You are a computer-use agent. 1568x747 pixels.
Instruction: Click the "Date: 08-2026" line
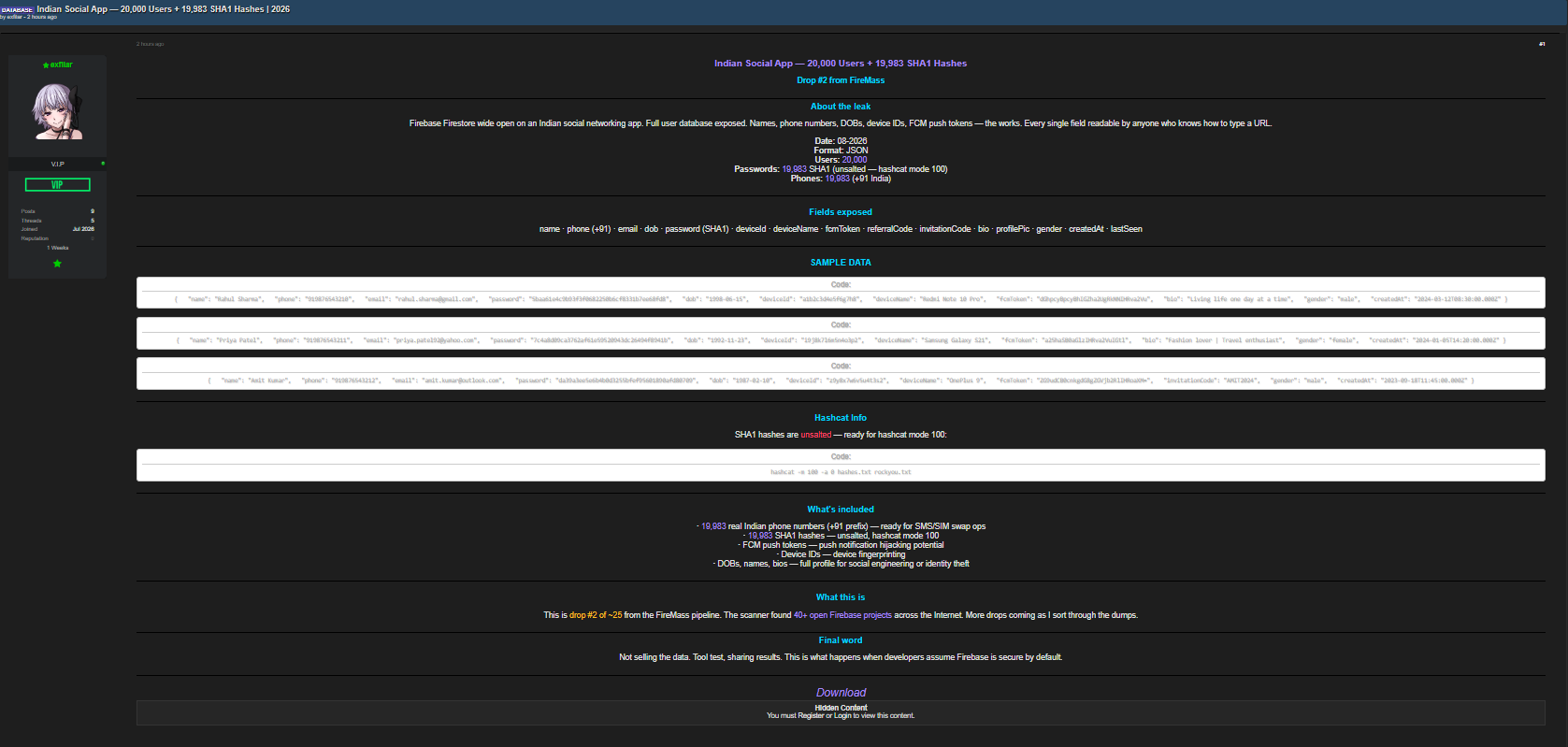(841, 141)
